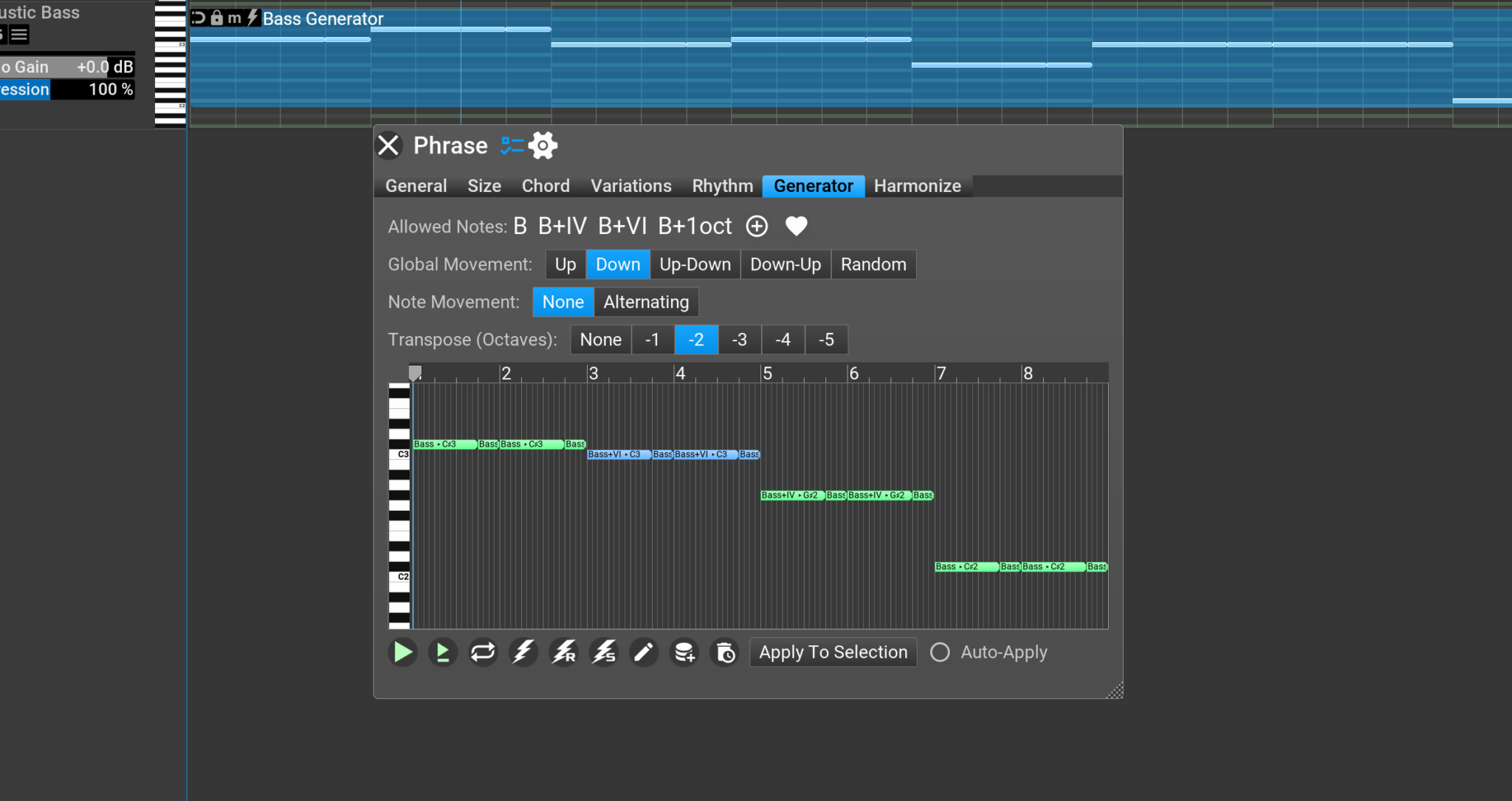Open the Chord tab

[x=545, y=185]
